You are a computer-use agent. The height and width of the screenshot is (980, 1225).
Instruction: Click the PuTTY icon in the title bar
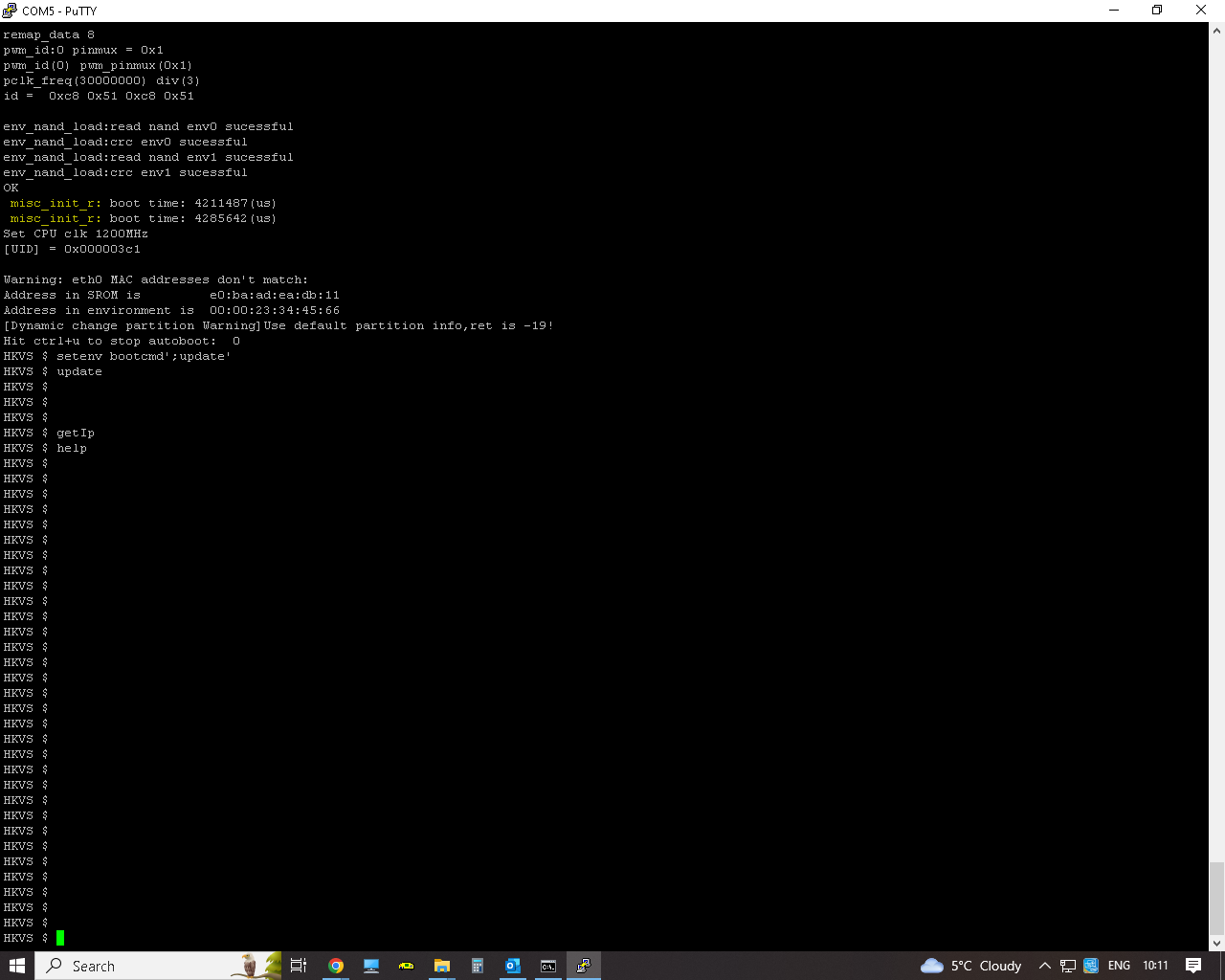(x=11, y=11)
